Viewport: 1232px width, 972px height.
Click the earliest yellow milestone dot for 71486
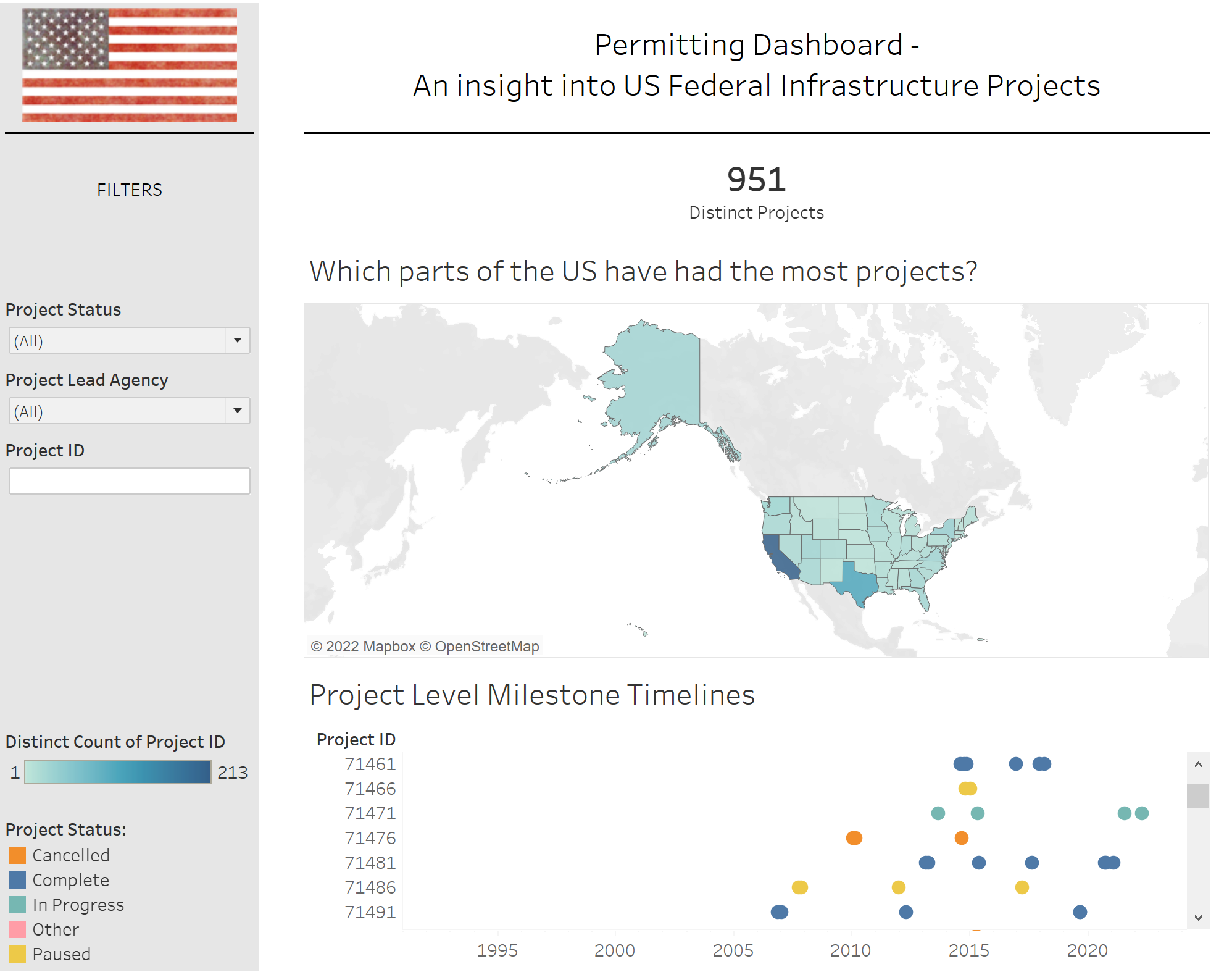[x=800, y=887]
